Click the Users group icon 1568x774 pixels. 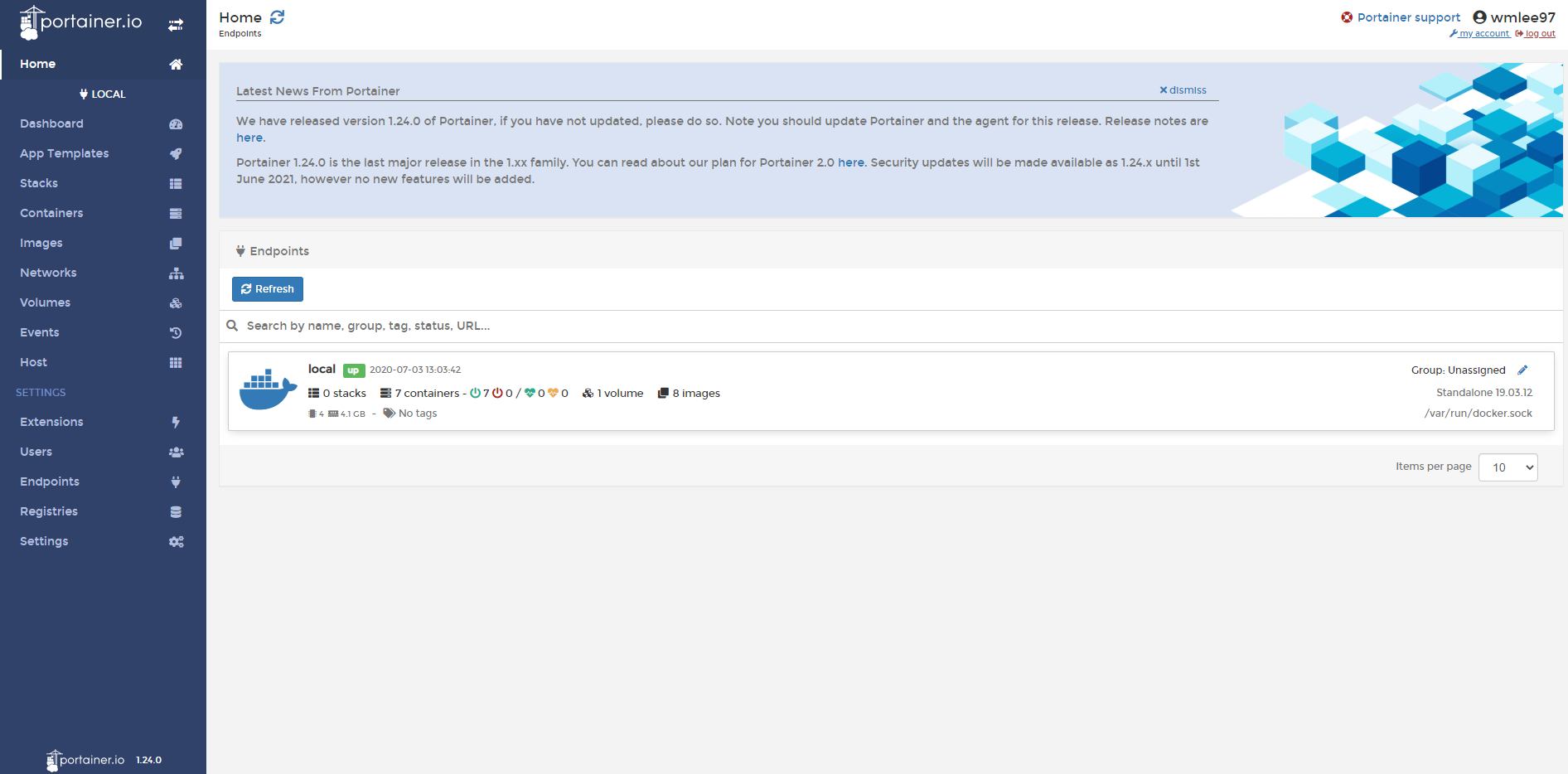176,452
